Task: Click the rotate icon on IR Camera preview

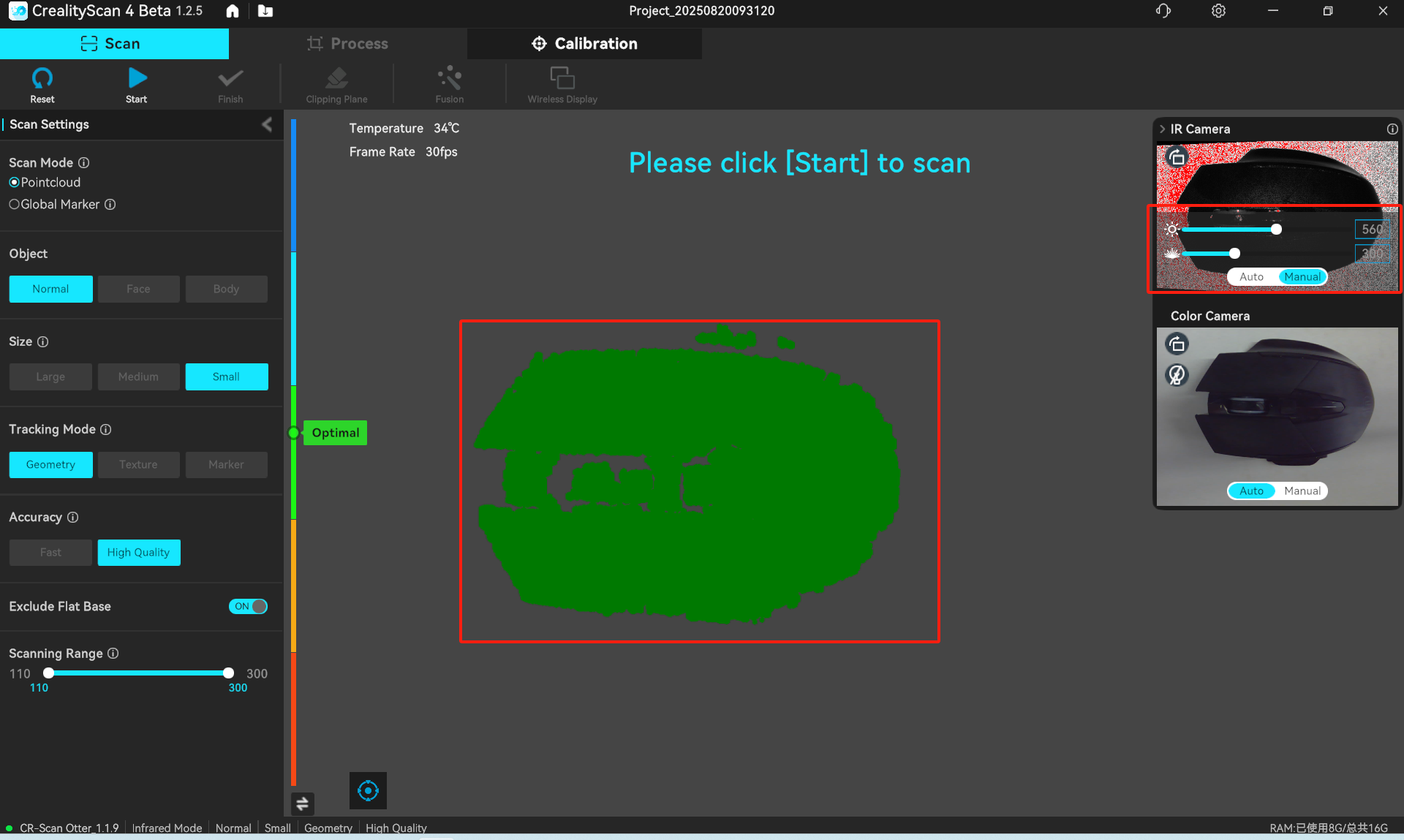Action: (1177, 157)
